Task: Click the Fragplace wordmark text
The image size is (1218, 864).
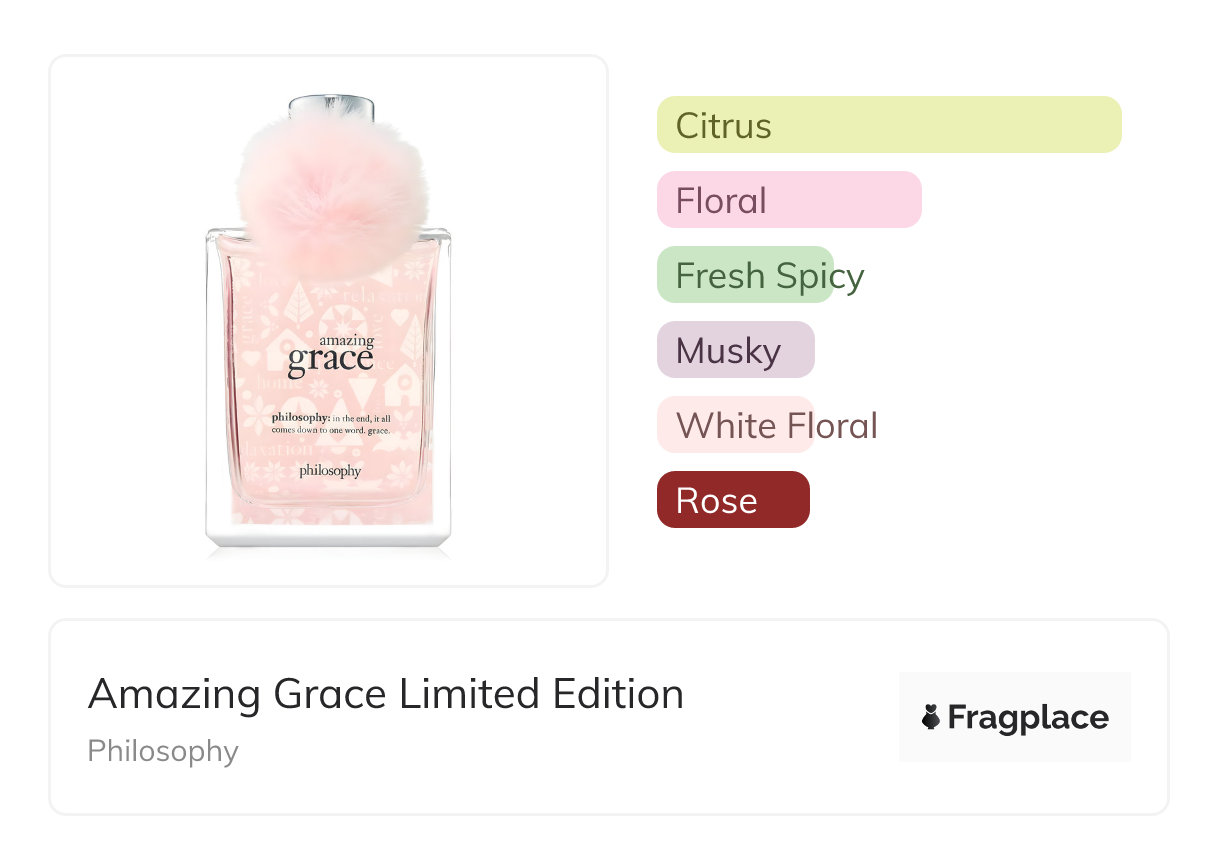Action: (x=1028, y=717)
